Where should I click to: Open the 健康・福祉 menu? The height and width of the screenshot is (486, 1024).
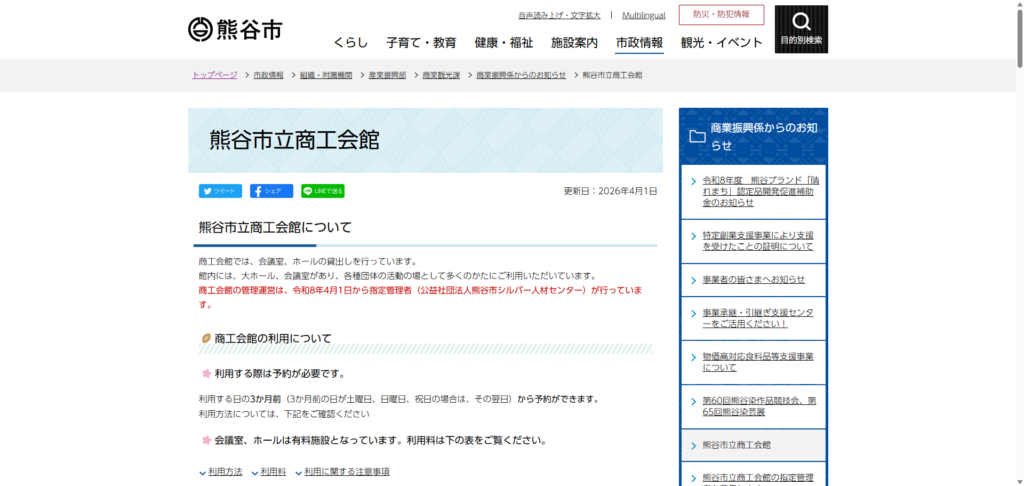tap(504, 43)
